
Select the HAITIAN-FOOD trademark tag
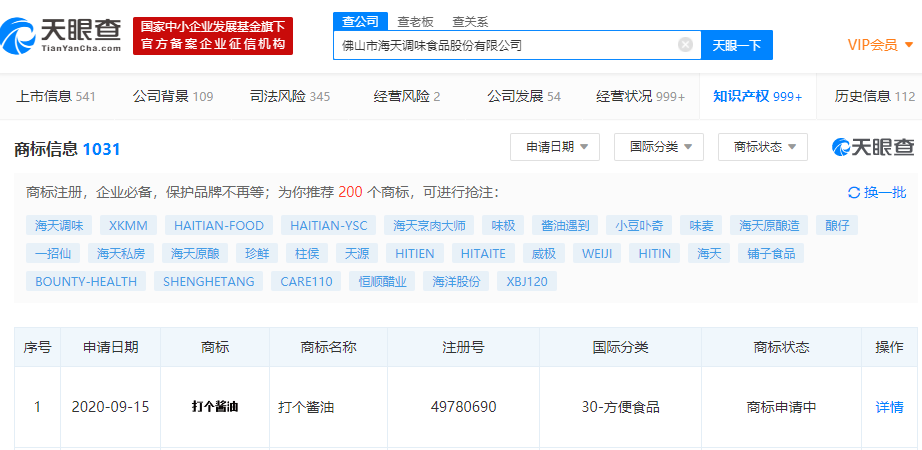coord(219,225)
